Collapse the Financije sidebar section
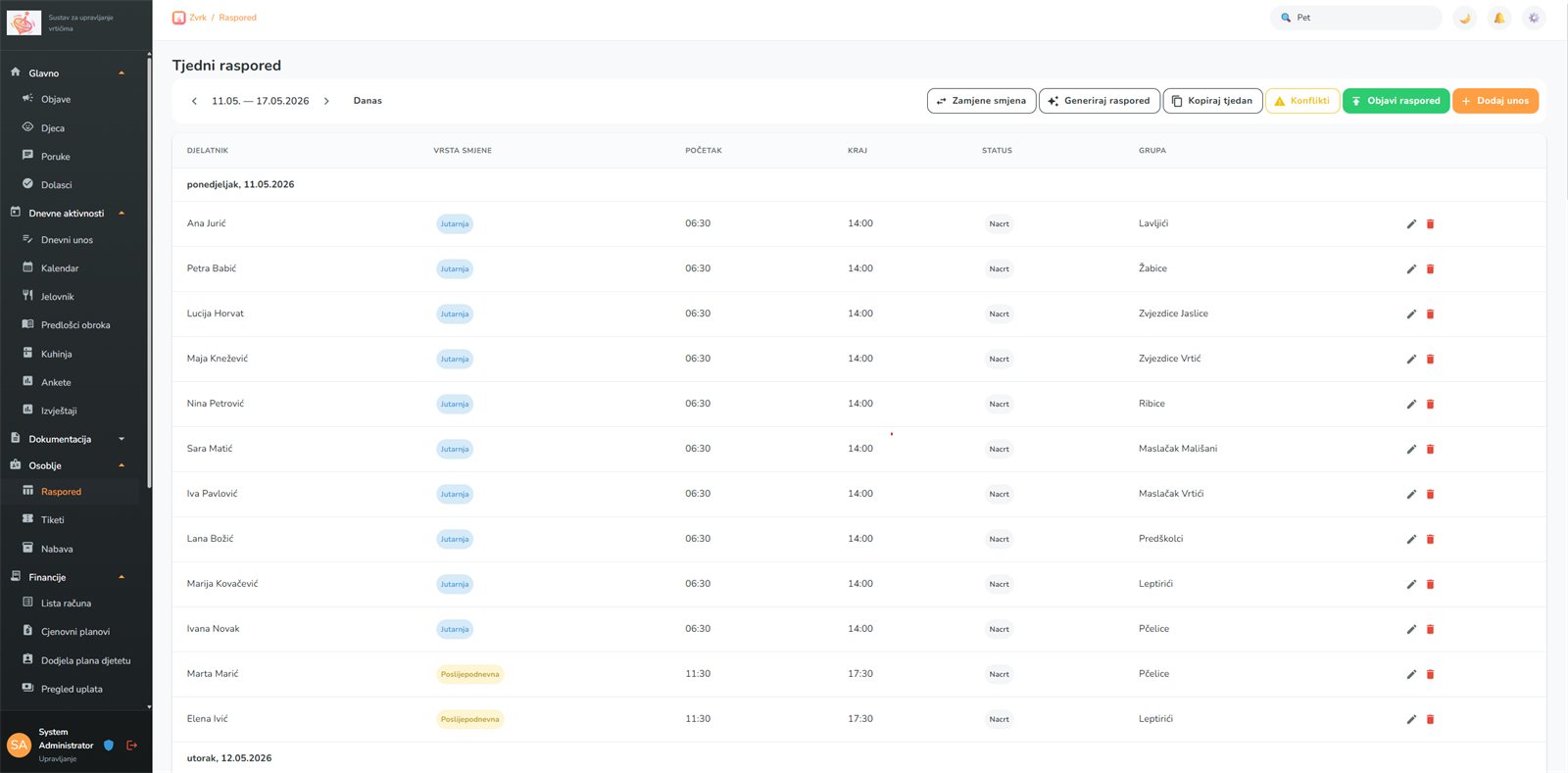 [122, 577]
